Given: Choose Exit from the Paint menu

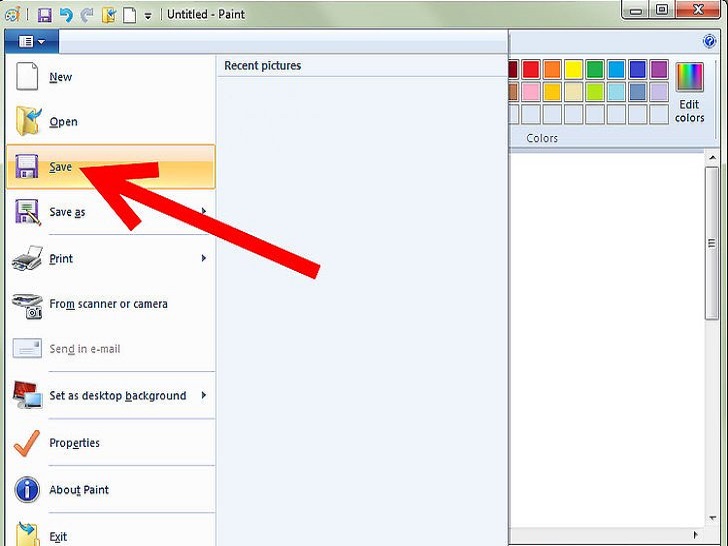Looking at the screenshot, I should point(110,534).
